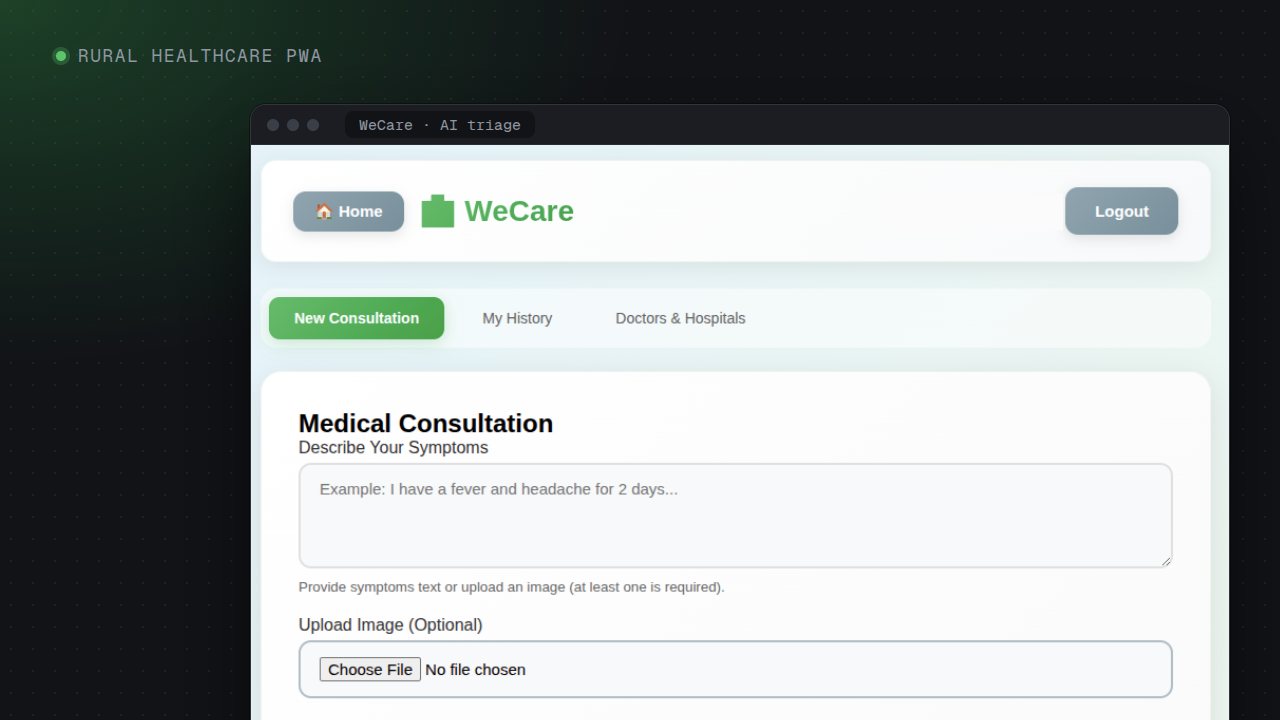Focus the symptoms description text area

[x=735, y=515]
